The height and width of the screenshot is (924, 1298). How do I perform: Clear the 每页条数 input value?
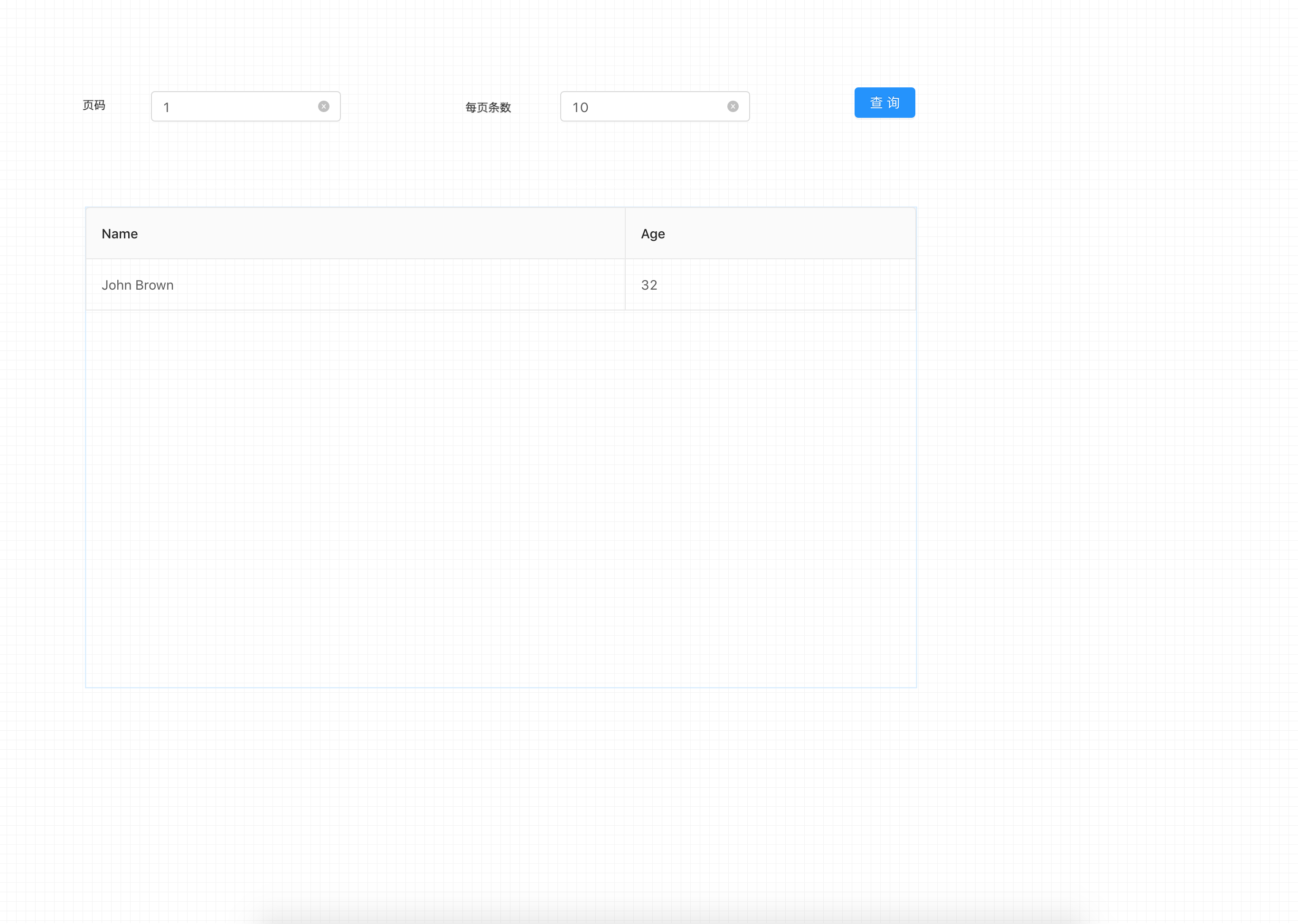point(733,106)
